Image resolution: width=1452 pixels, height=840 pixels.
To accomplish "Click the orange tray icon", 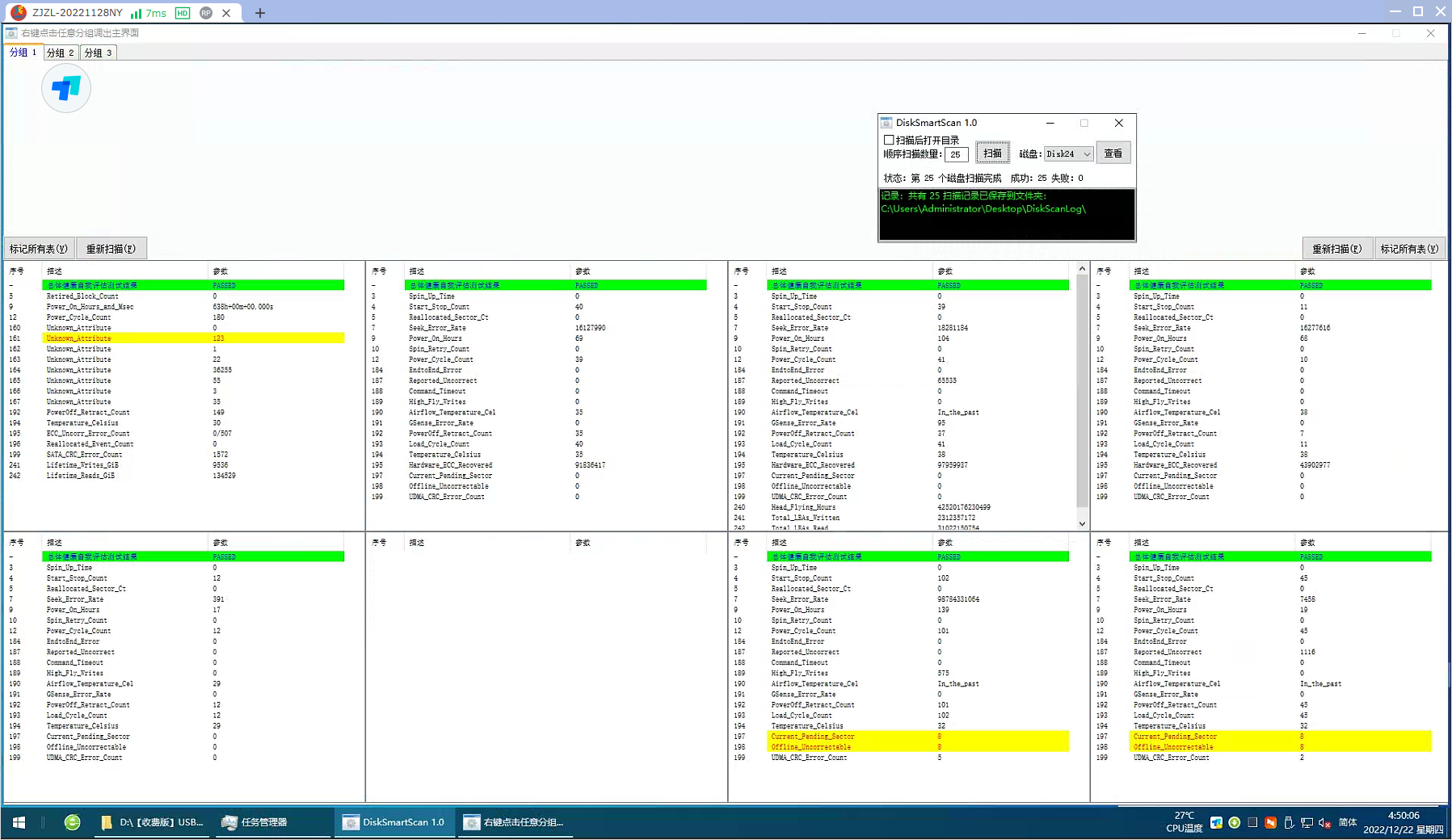I will tap(1270, 822).
